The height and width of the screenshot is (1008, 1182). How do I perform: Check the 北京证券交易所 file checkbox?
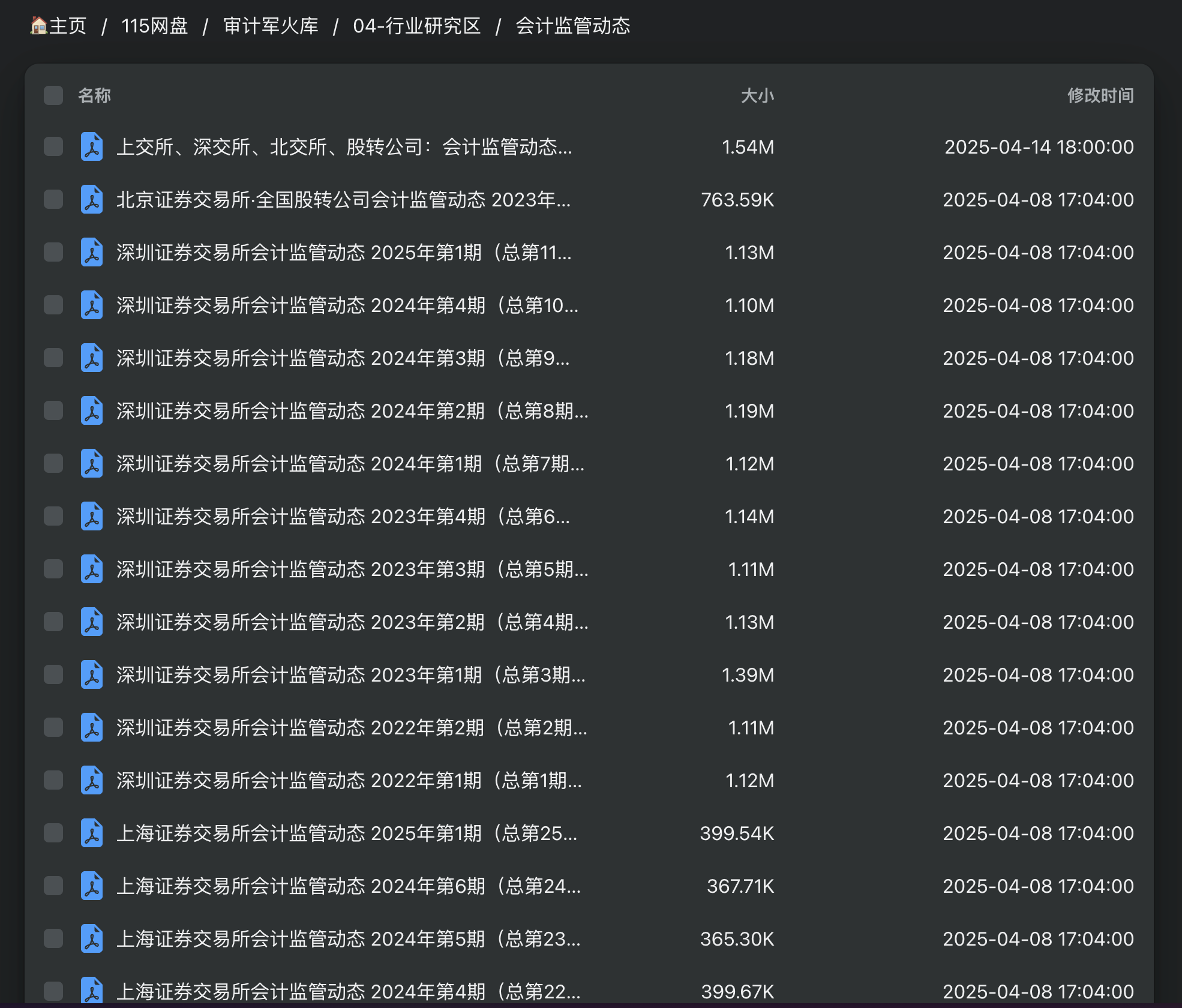point(53,200)
